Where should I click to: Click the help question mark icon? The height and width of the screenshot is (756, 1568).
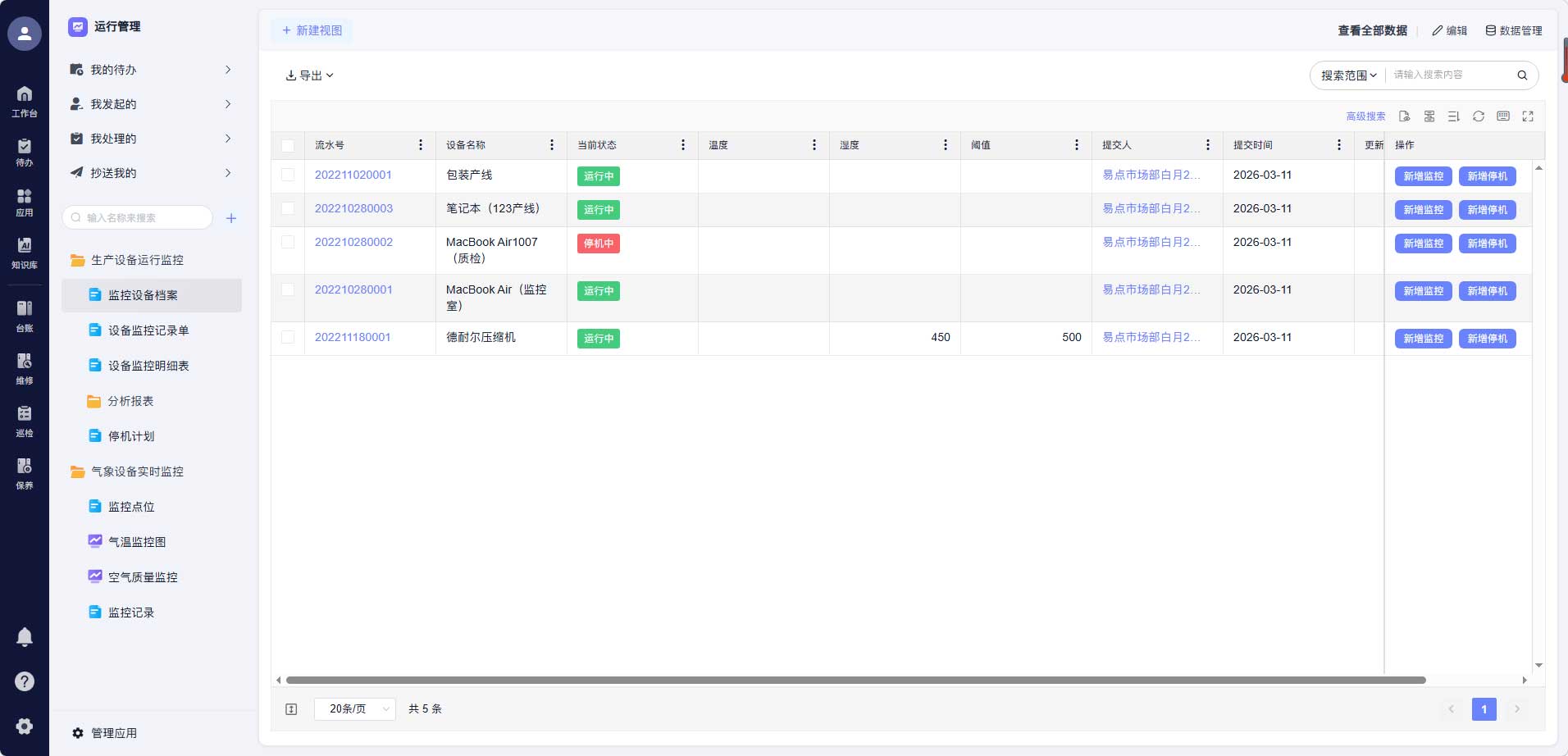pyautogui.click(x=25, y=681)
